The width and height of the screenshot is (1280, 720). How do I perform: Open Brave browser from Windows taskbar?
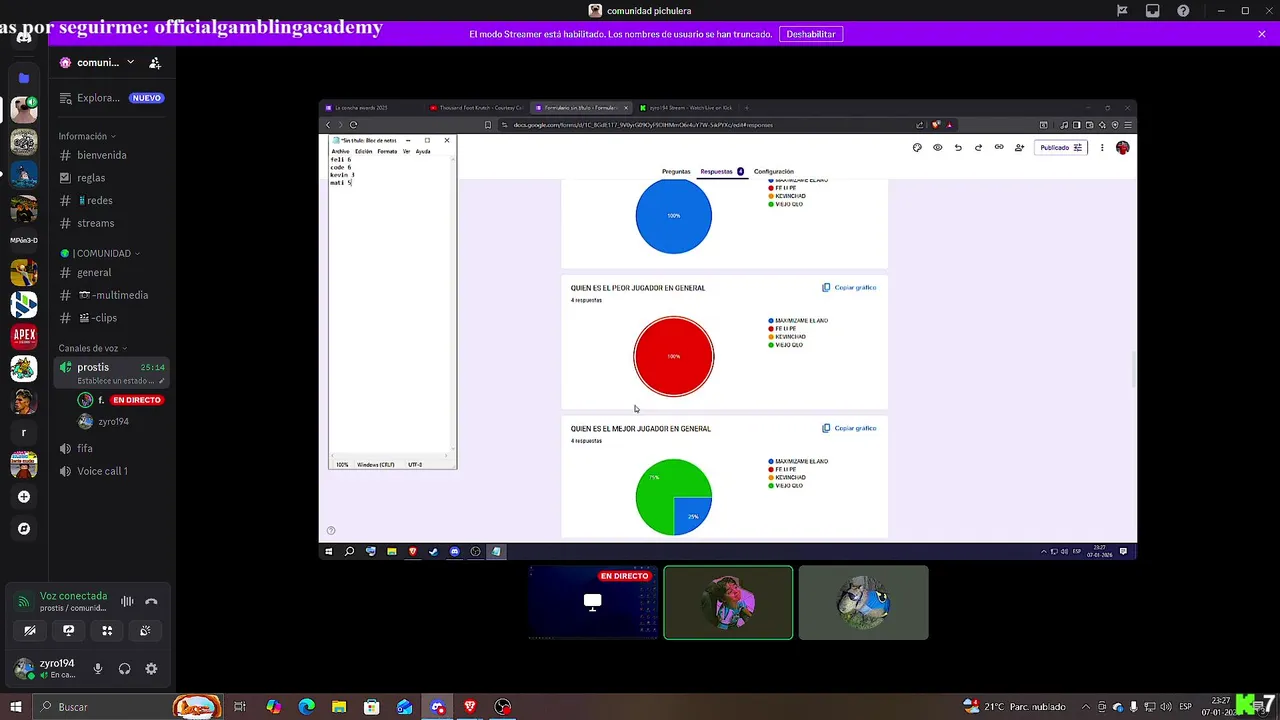[470, 707]
